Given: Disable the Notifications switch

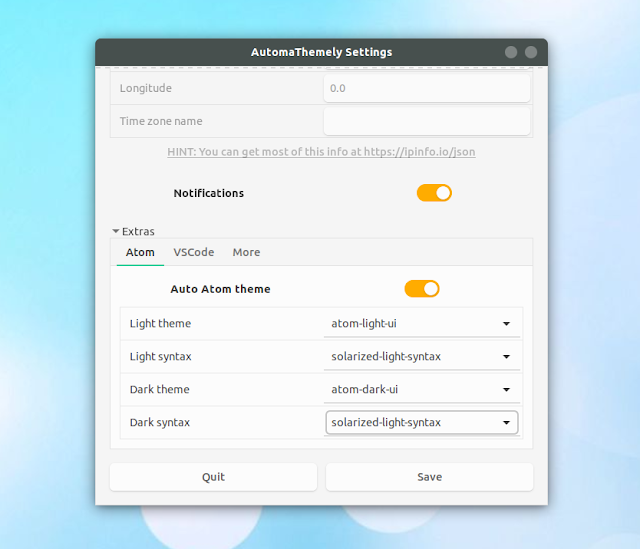Looking at the screenshot, I should click(x=434, y=193).
